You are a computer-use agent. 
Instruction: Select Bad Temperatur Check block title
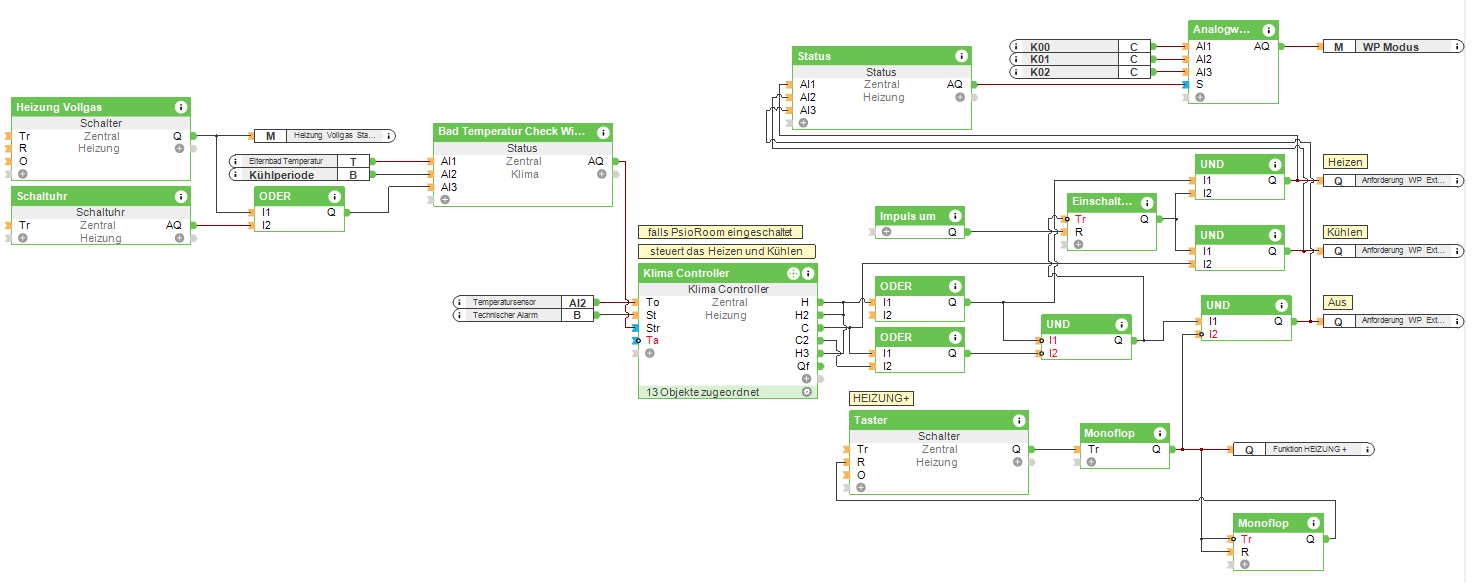[512, 132]
